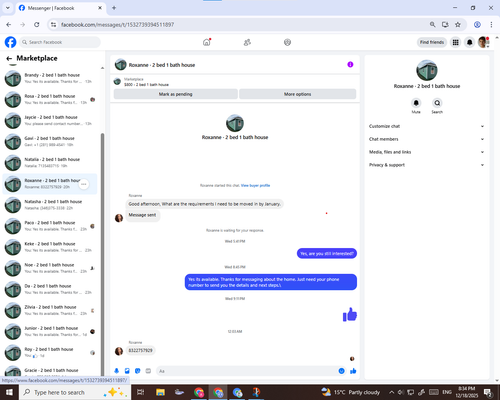Click the Facebook logo icon

[x=10, y=42]
